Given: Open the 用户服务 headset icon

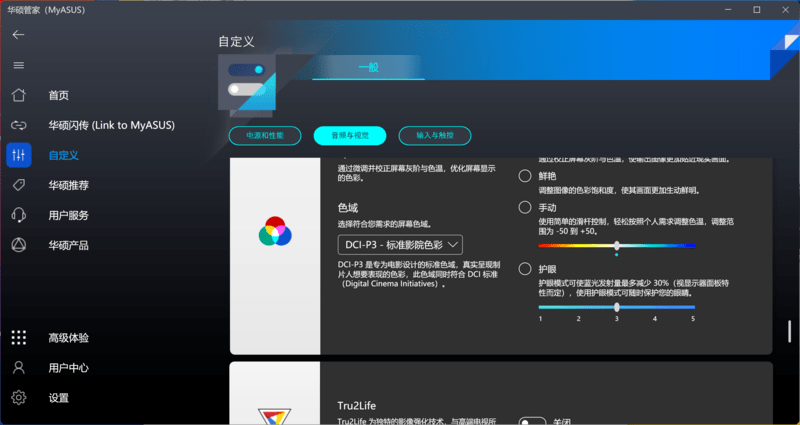Looking at the screenshot, I should pos(18,215).
